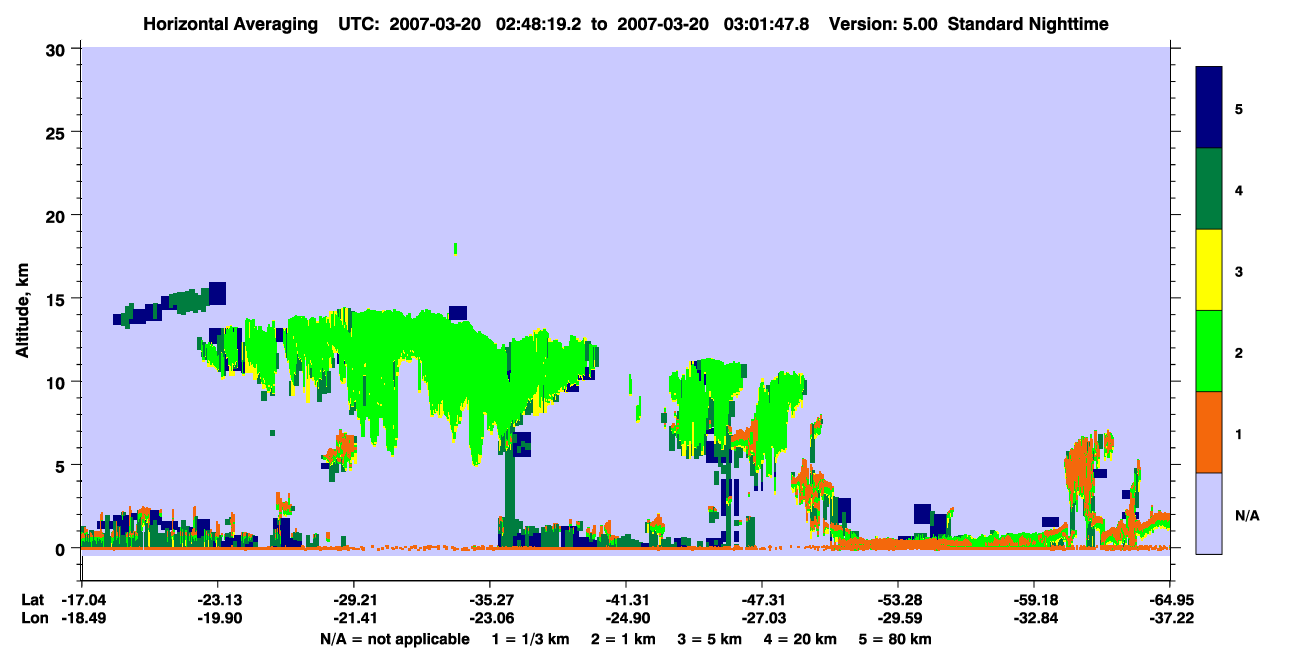Click longitude value -23.06

[490, 619]
